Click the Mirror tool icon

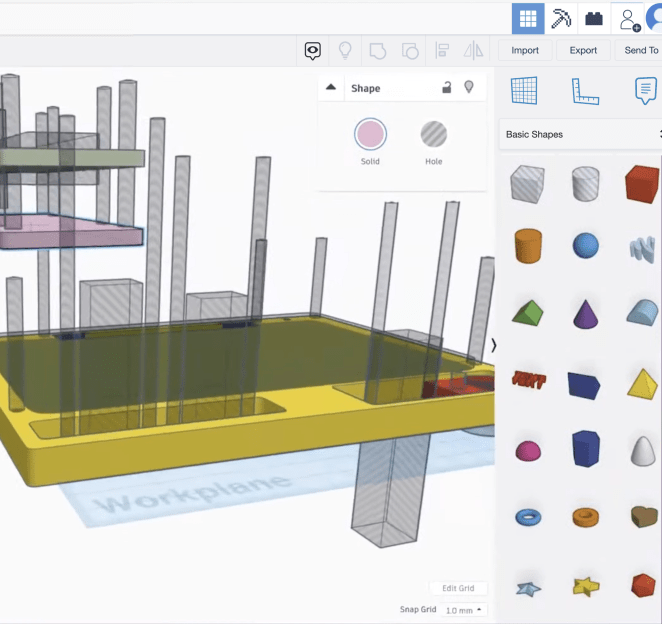pyautogui.click(x=473, y=50)
